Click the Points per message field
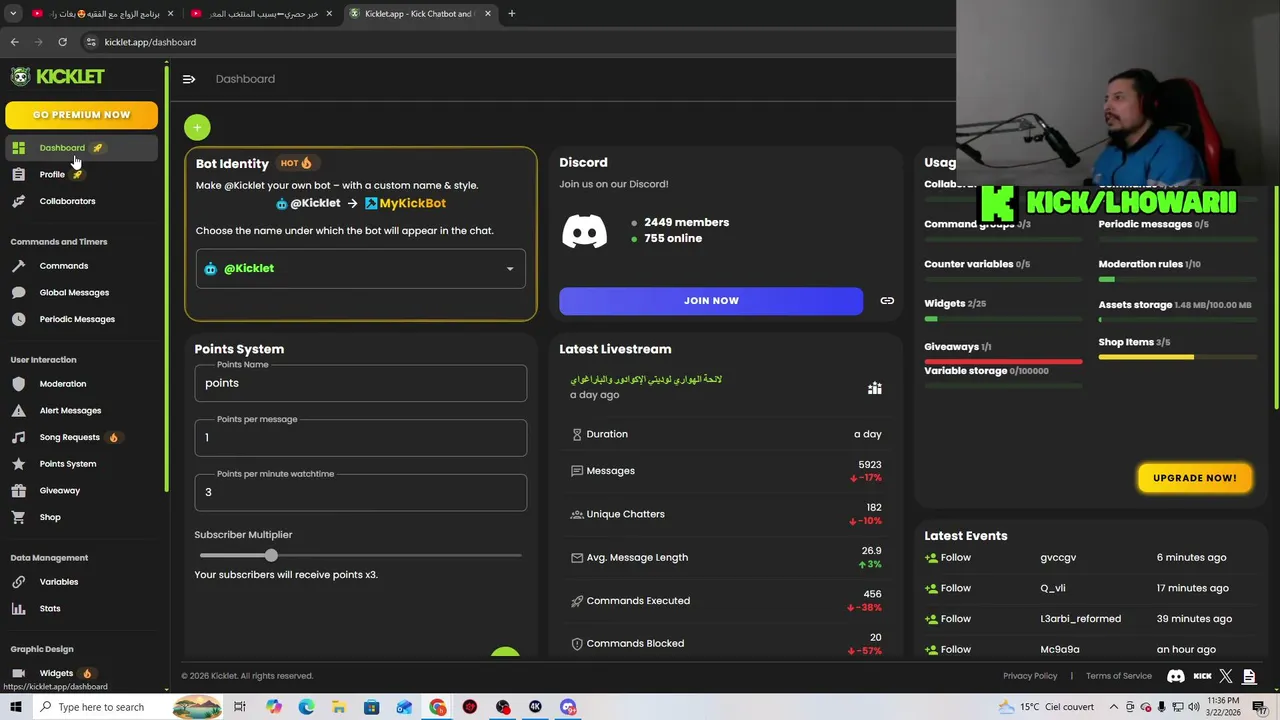This screenshot has height=720, width=1280. click(360, 438)
